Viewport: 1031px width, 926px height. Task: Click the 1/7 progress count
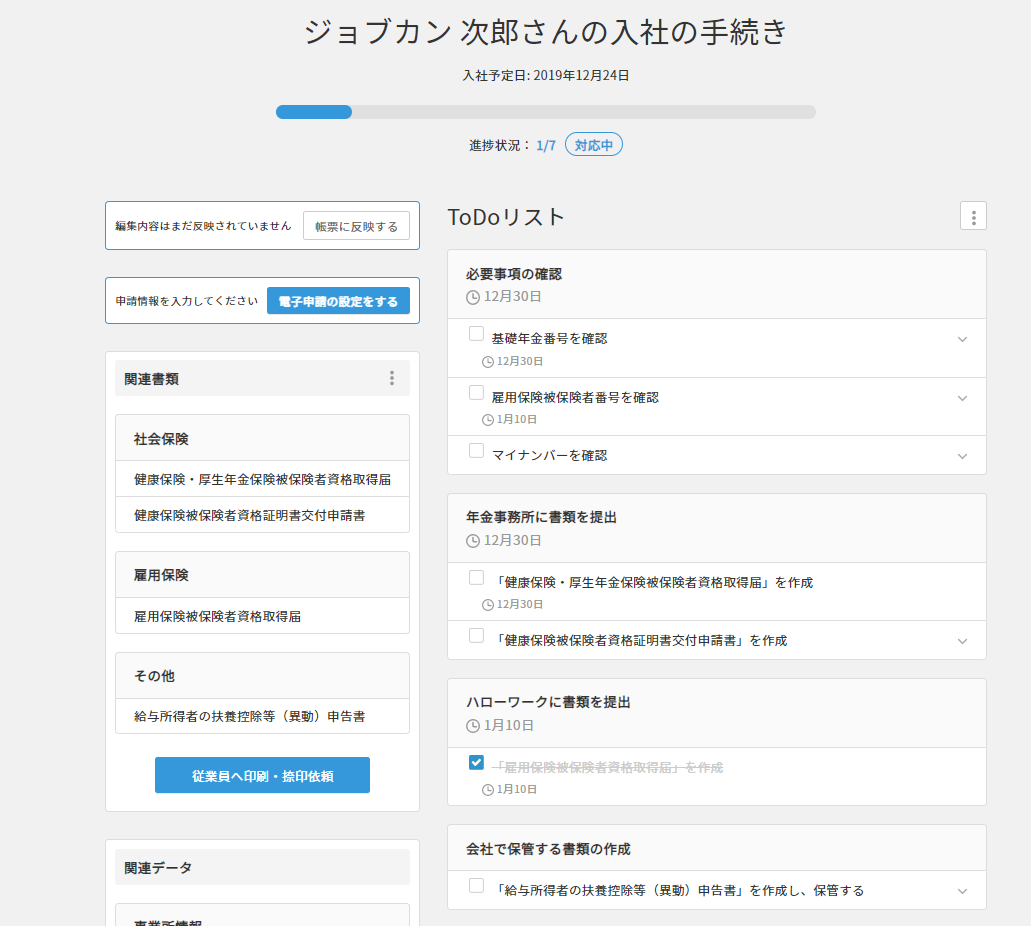pos(546,145)
